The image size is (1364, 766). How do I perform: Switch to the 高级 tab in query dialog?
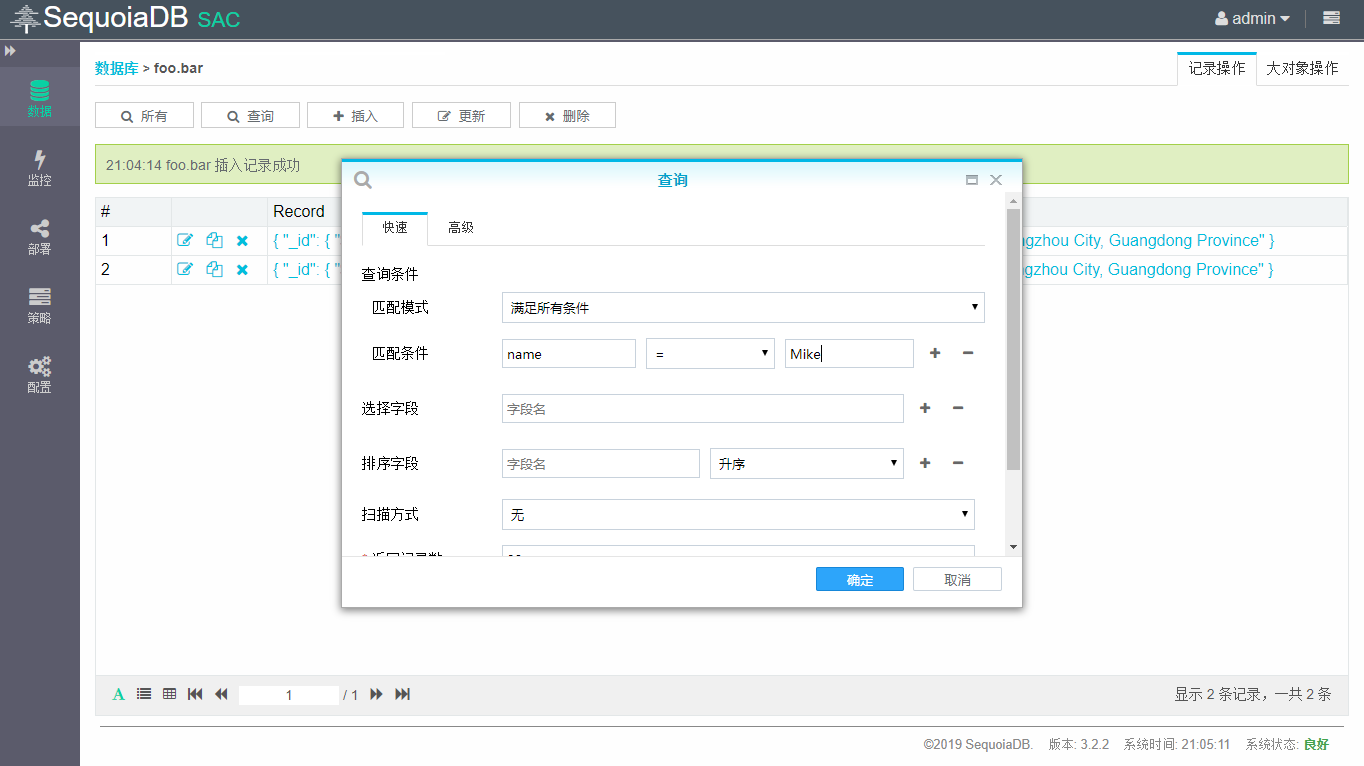coord(461,228)
